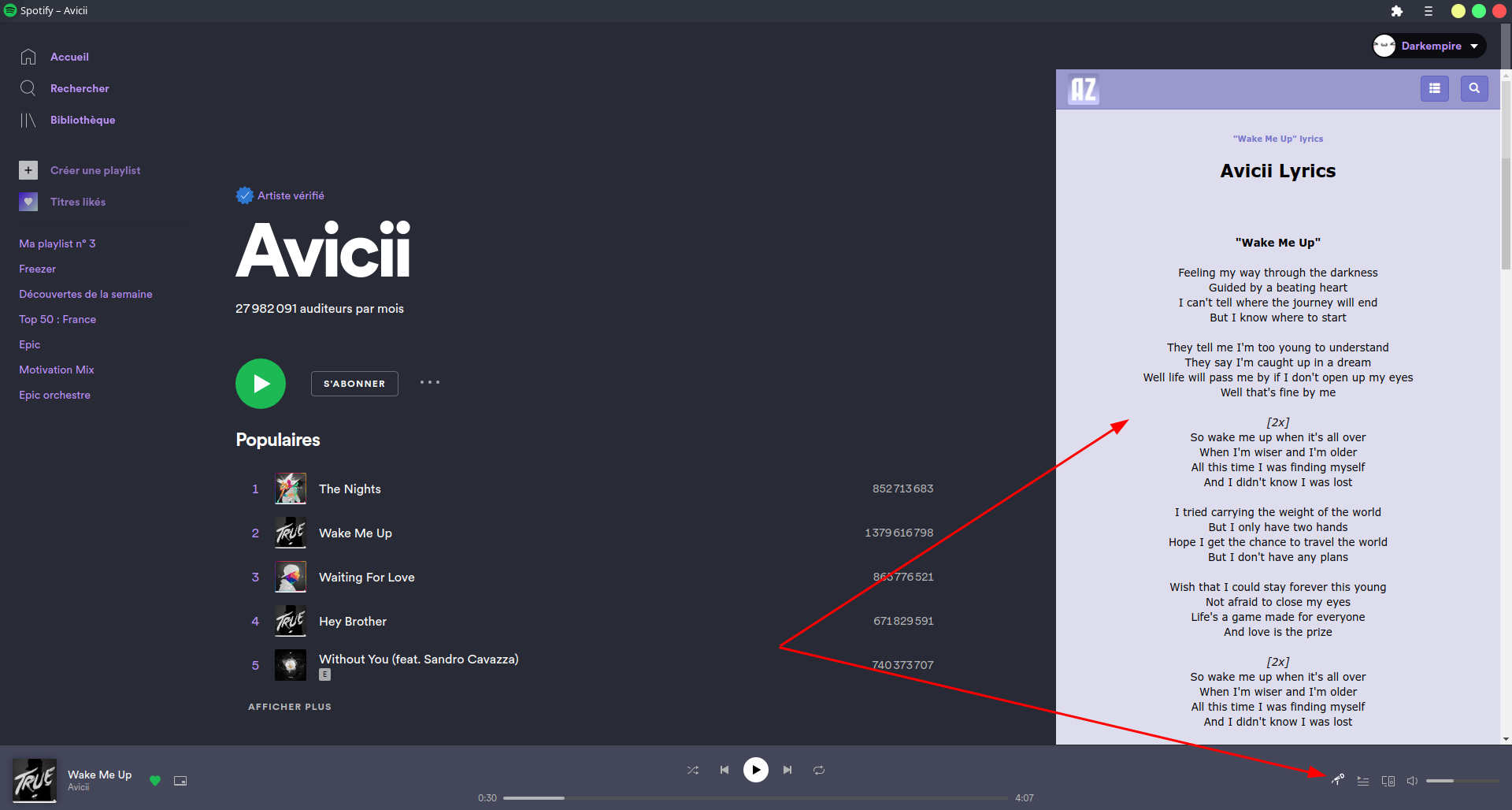Play Avicii with the green play button
The image size is (1512, 810).
[261, 384]
